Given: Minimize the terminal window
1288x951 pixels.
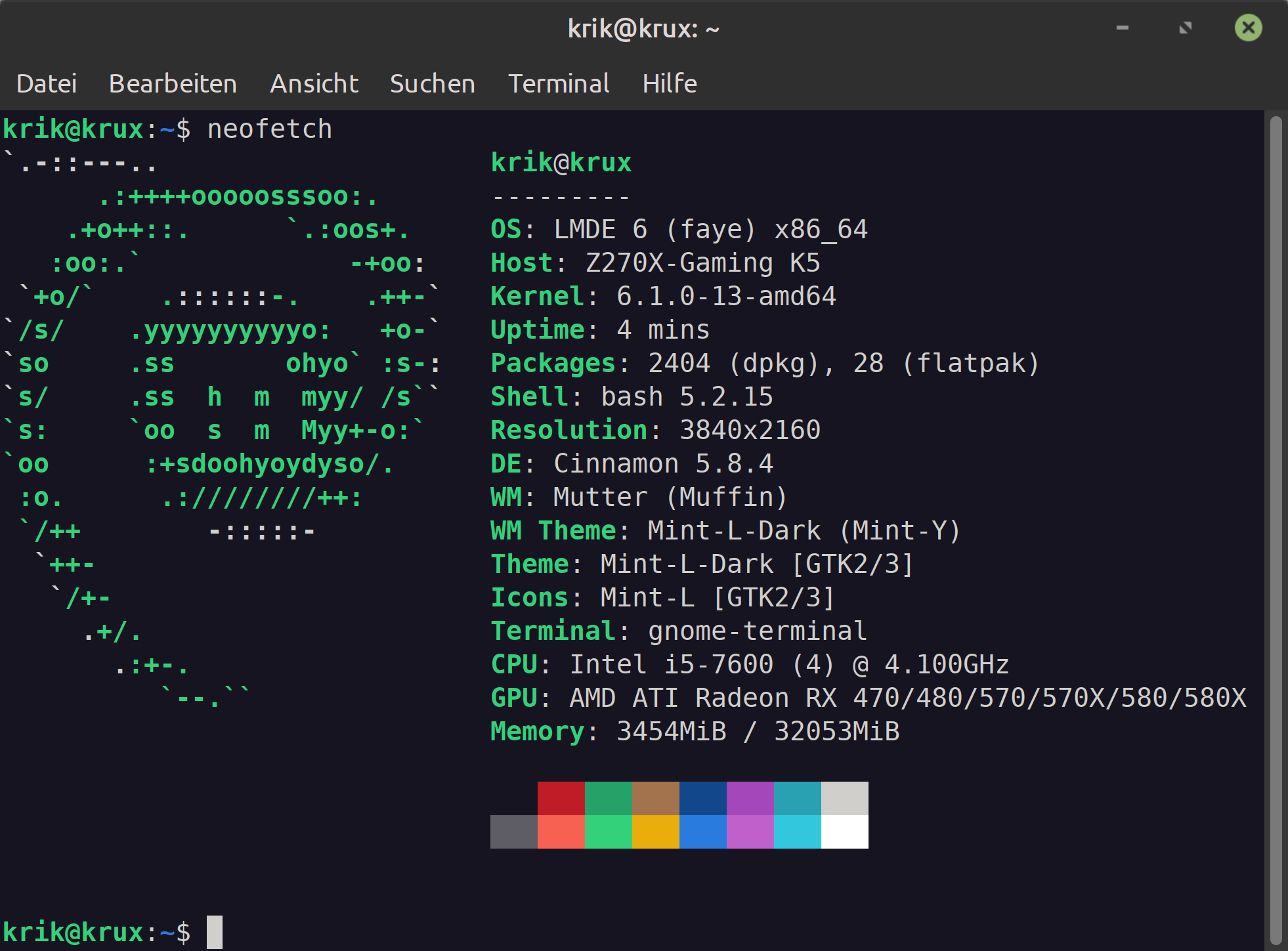Looking at the screenshot, I should (x=1123, y=28).
